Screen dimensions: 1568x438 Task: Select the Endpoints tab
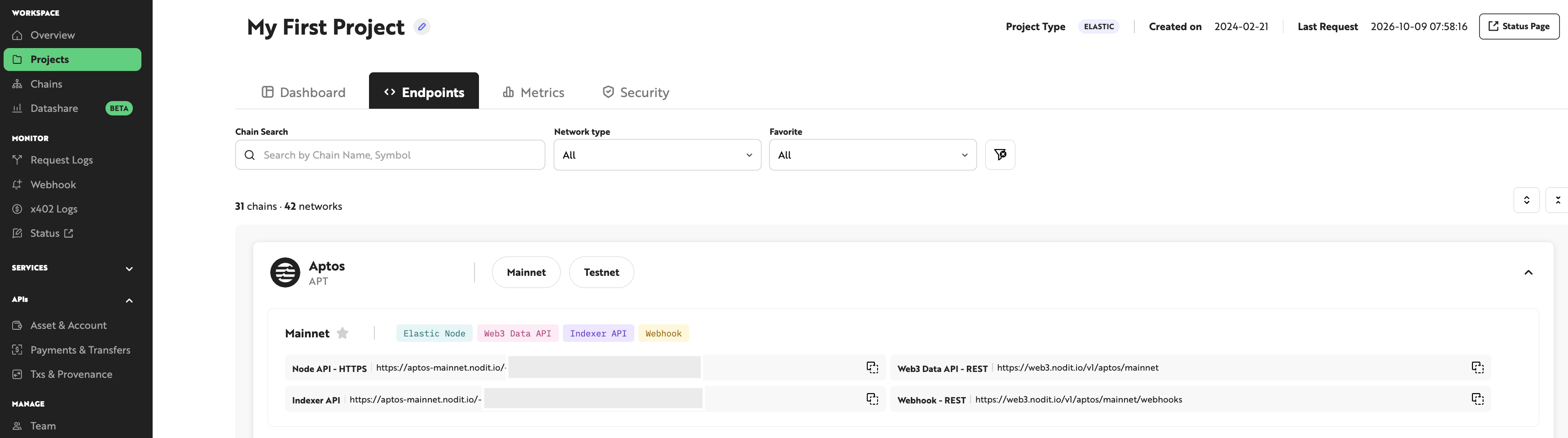(x=424, y=91)
